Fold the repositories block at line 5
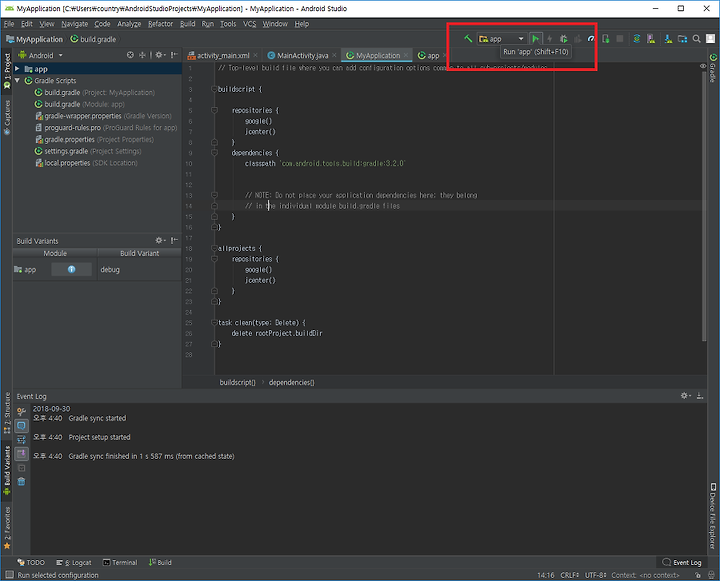This screenshot has width=720, height=581. (x=214, y=110)
